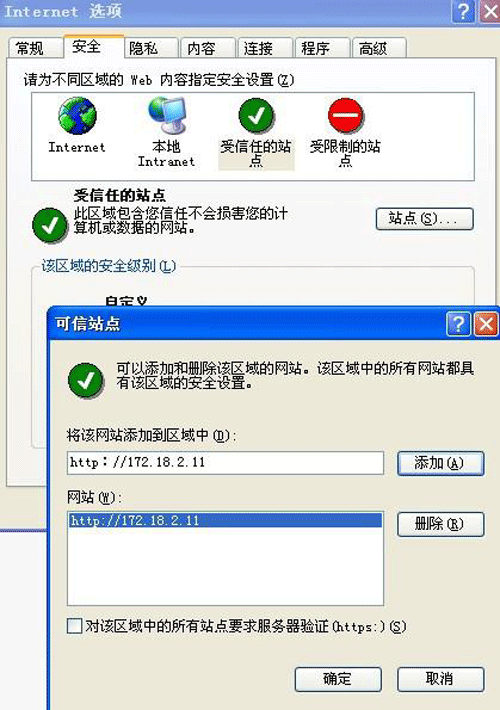
Task: Enable server verification (https:) checkbox
Action: tap(74, 626)
